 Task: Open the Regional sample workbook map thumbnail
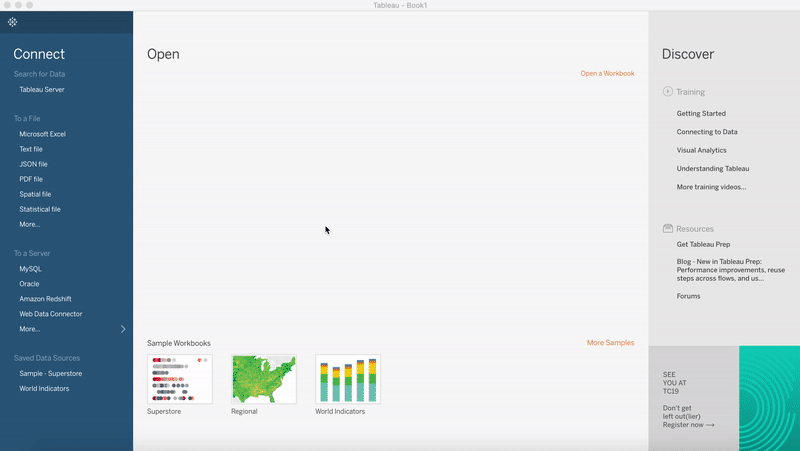[264, 379]
